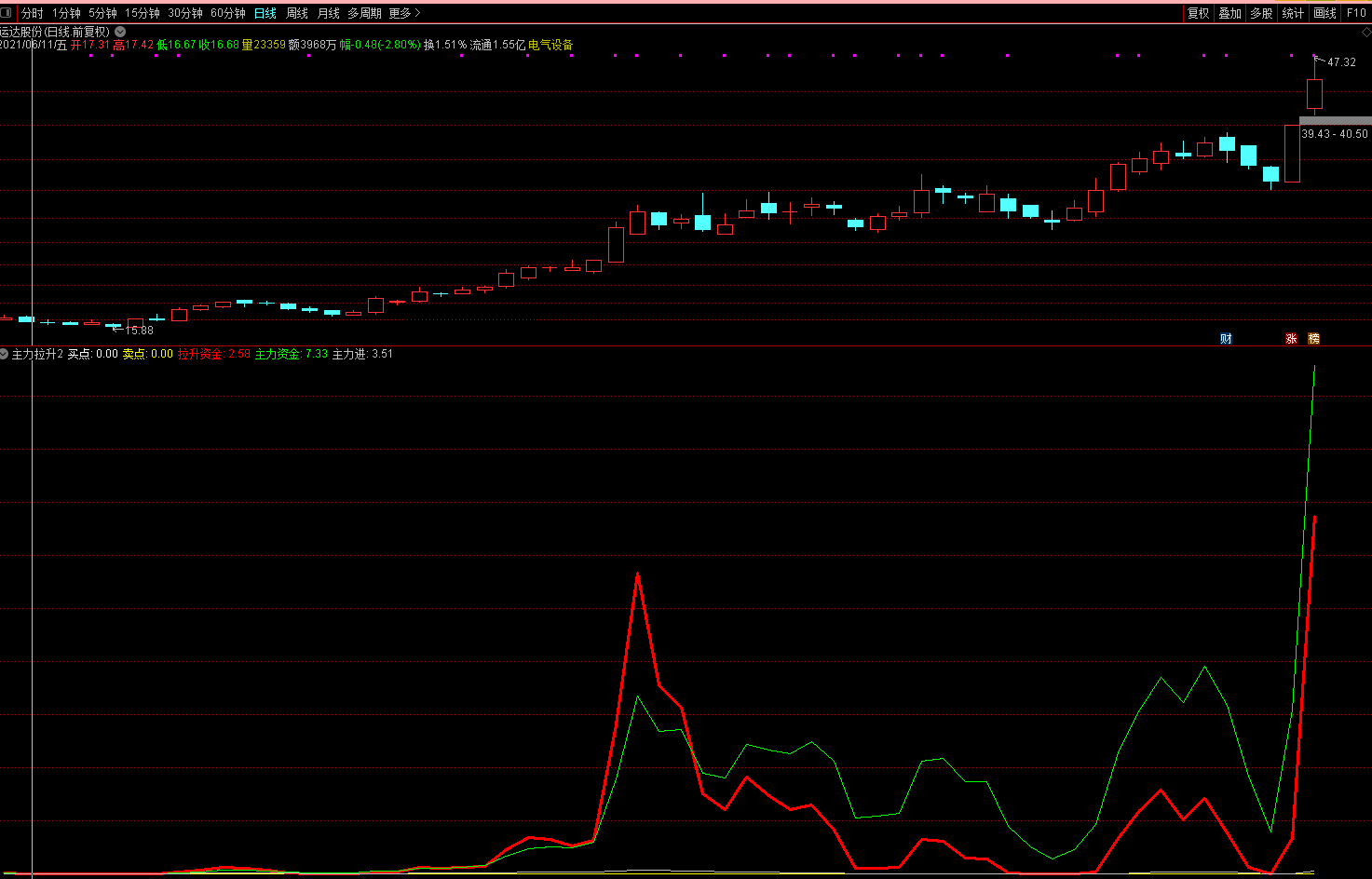Viewport: 1372px width, 879px height.
Task: Click the 统计 statistics button
Action: coord(1293,13)
